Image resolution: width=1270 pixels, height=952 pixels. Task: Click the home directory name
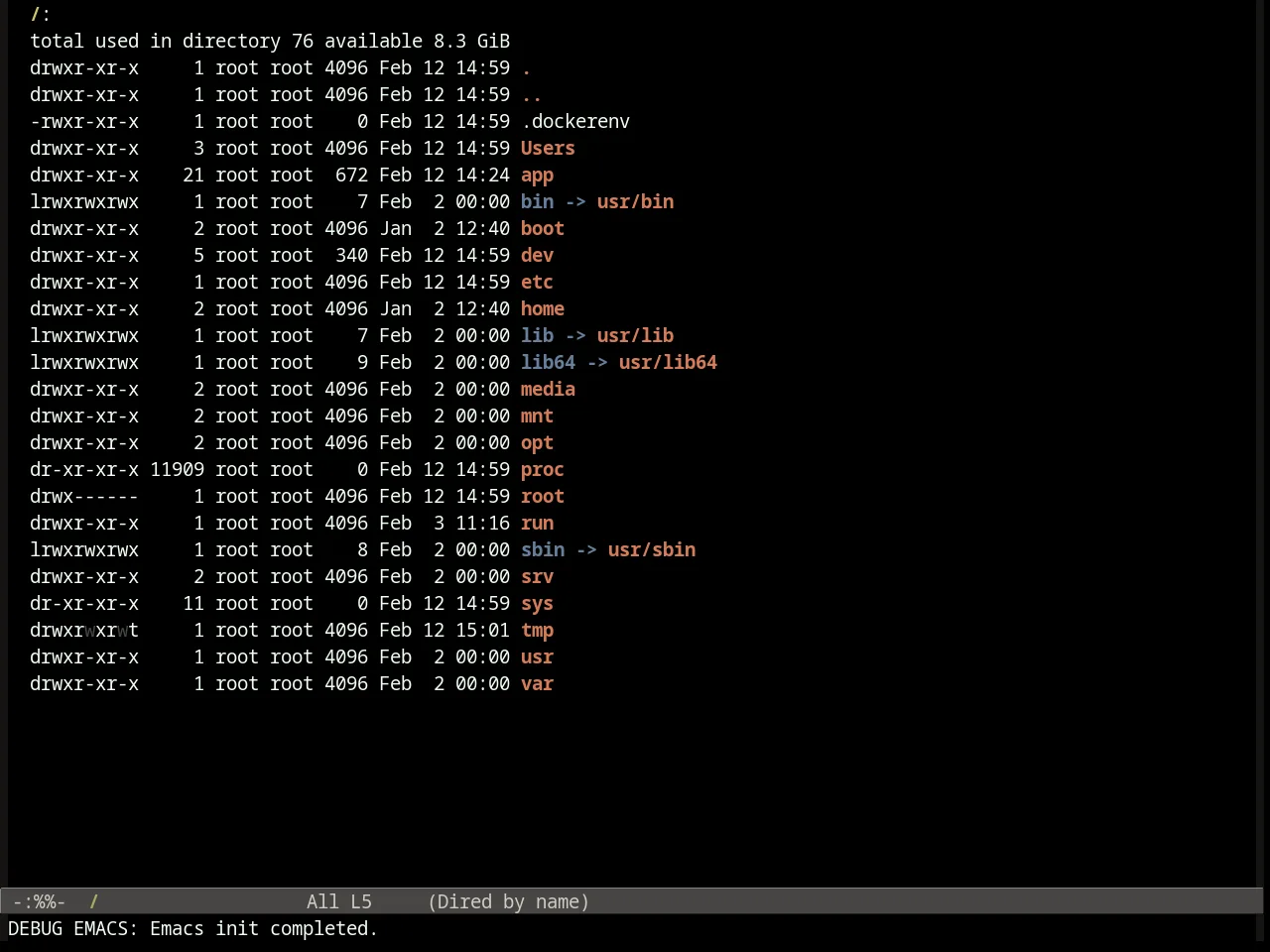(x=543, y=309)
